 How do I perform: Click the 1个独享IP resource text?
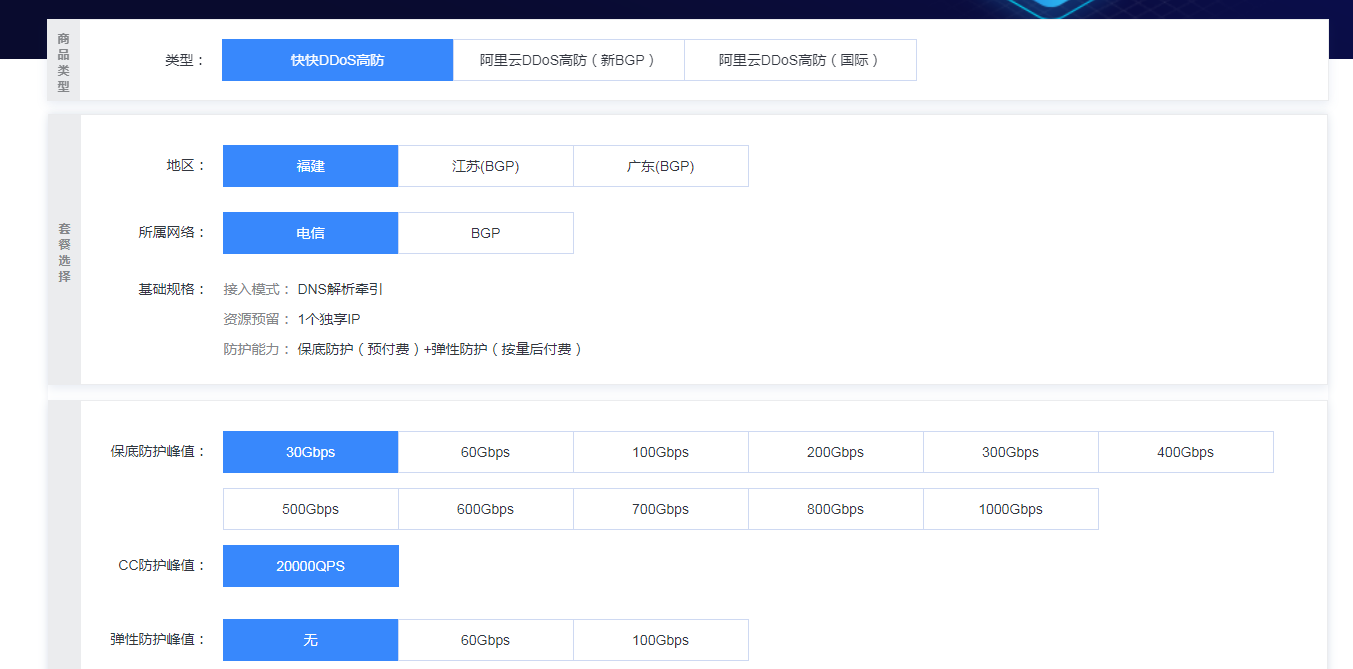[x=329, y=319]
